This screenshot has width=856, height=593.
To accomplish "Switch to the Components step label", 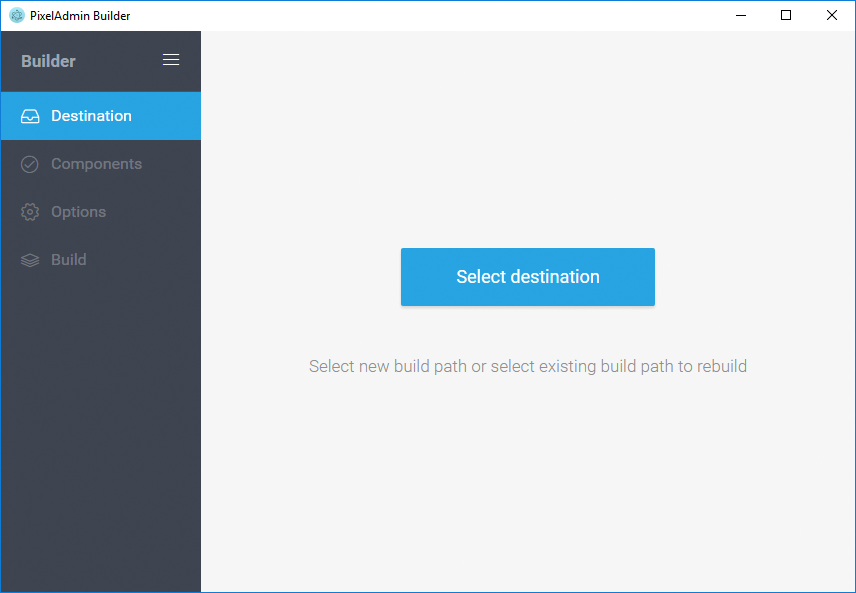I will tap(96, 164).
